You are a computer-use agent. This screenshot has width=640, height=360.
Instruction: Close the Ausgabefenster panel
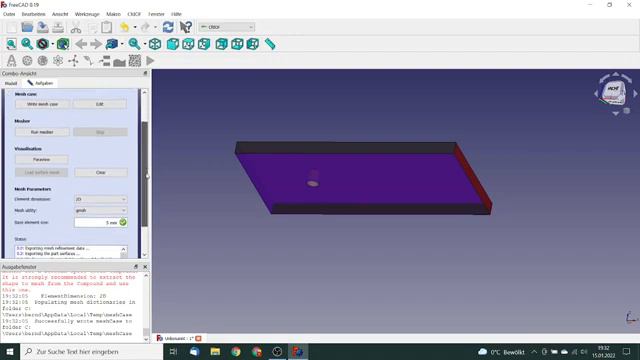click(x=145, y=267)
